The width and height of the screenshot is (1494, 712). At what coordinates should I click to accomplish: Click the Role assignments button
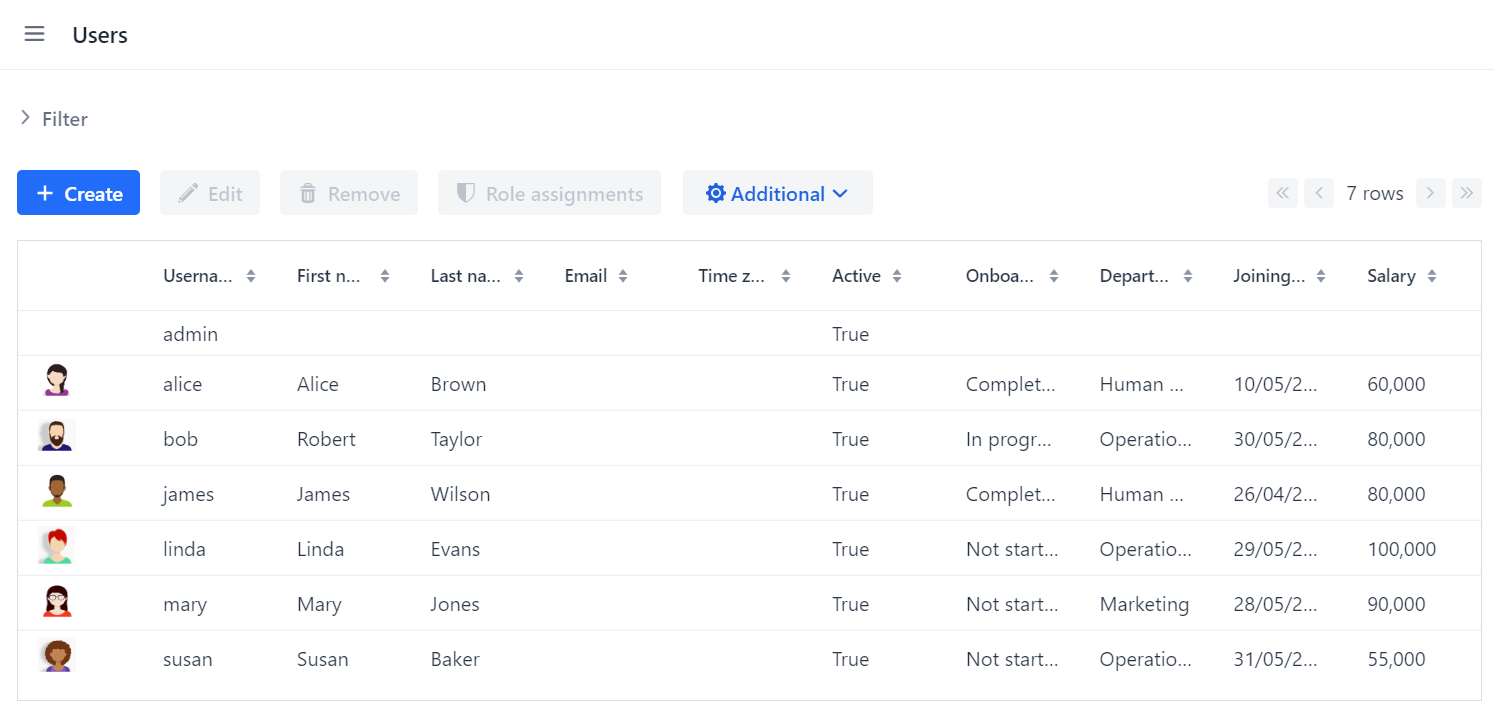point(549,192)
